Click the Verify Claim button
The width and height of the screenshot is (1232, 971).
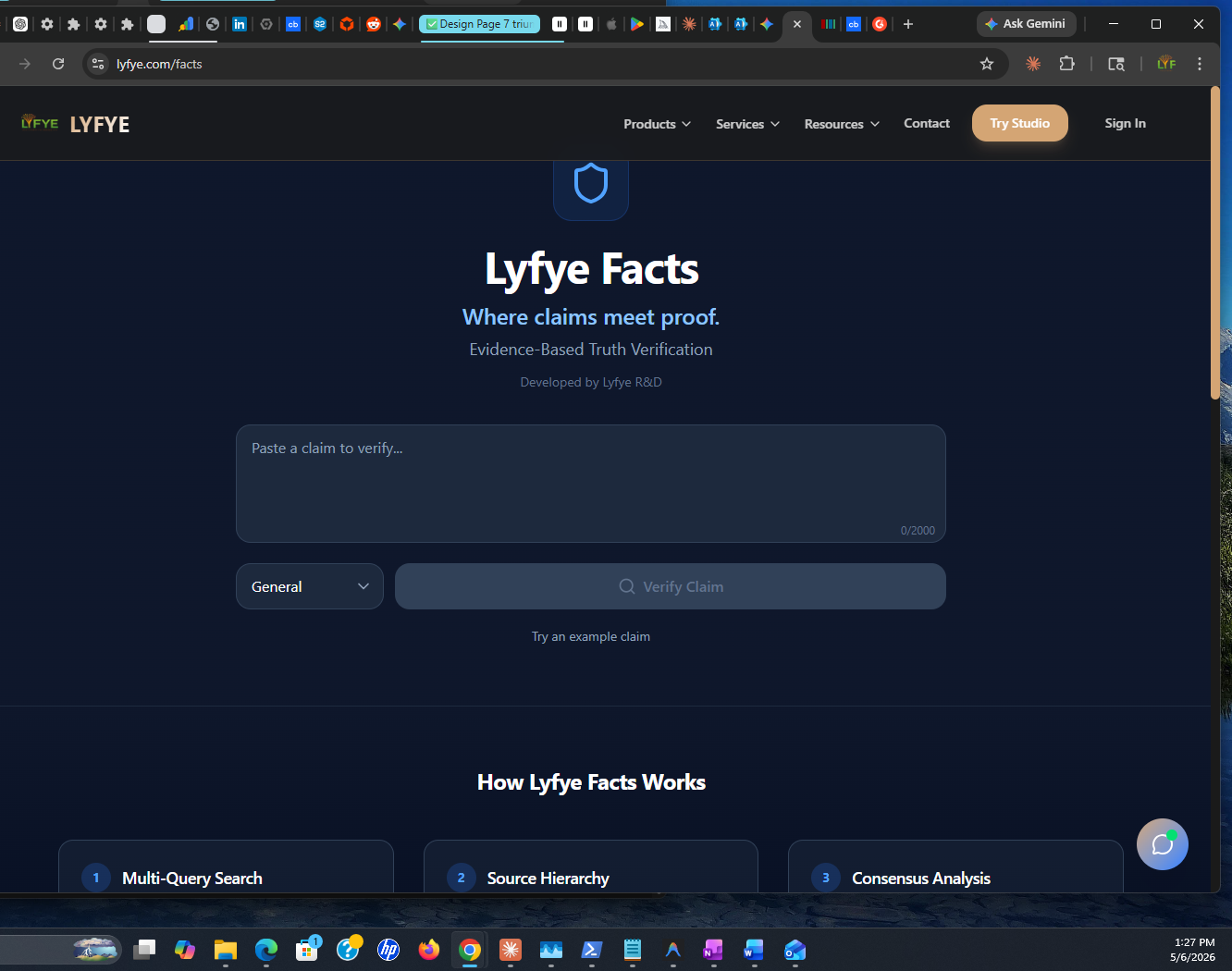671,586
